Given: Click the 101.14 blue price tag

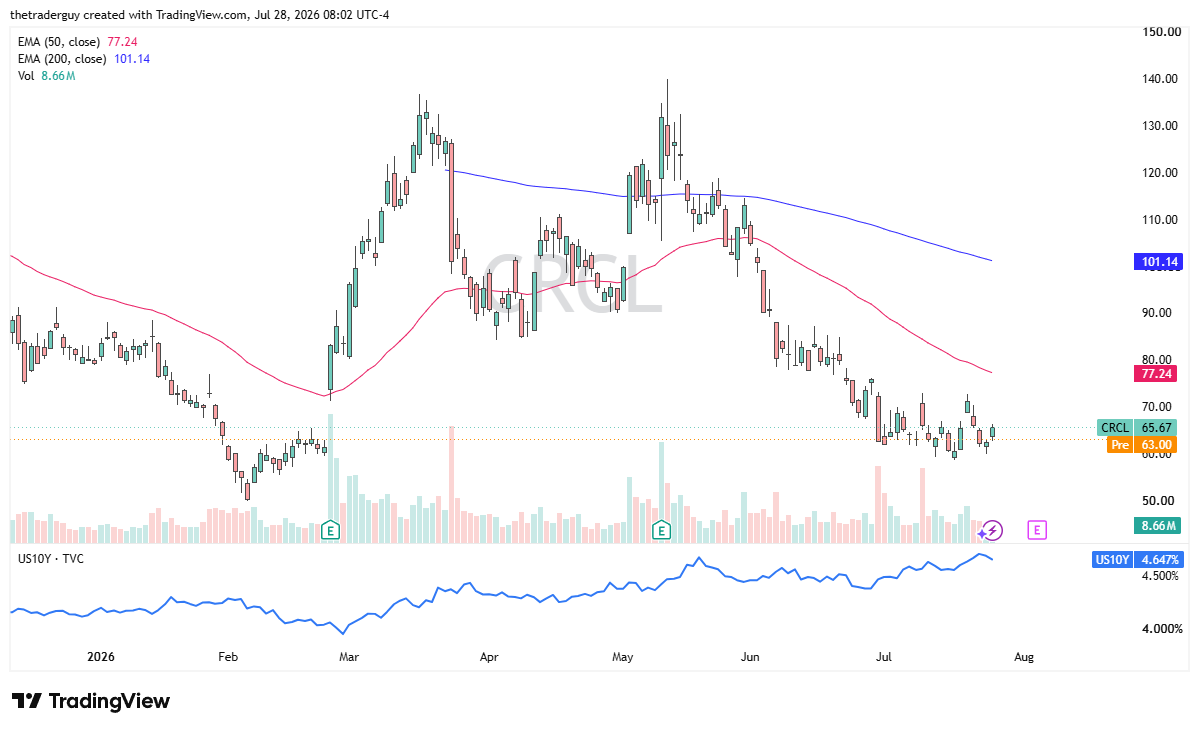Looking at the screenshot, I should tap(1158, 262).
